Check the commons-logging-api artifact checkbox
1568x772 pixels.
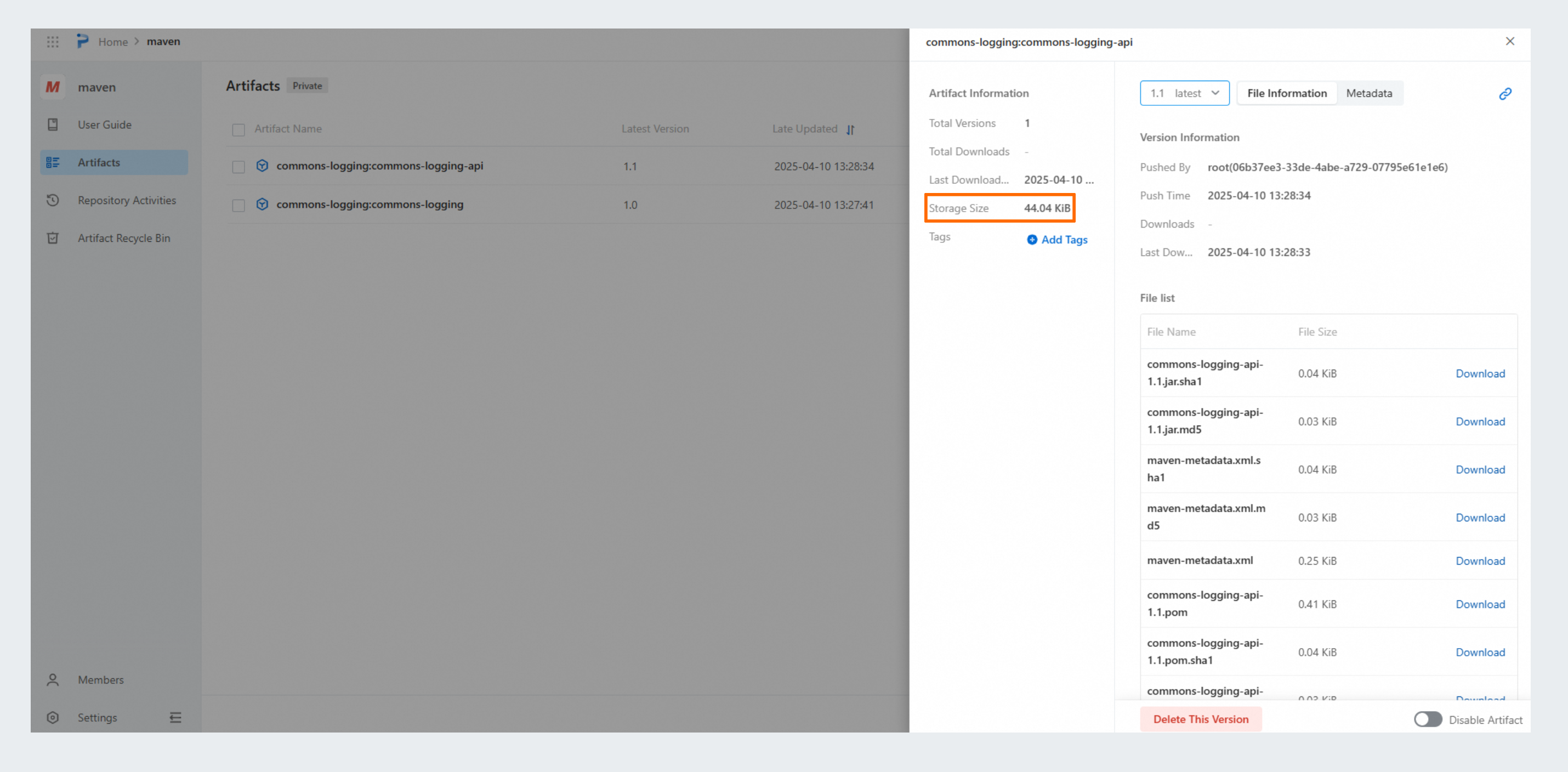point(238,167)
